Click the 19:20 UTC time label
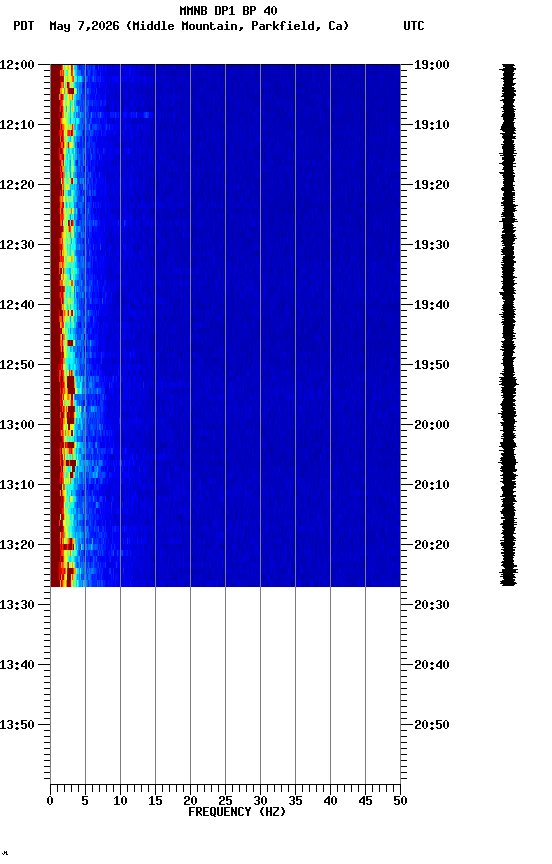552x864 pixels. pos(432,185)
